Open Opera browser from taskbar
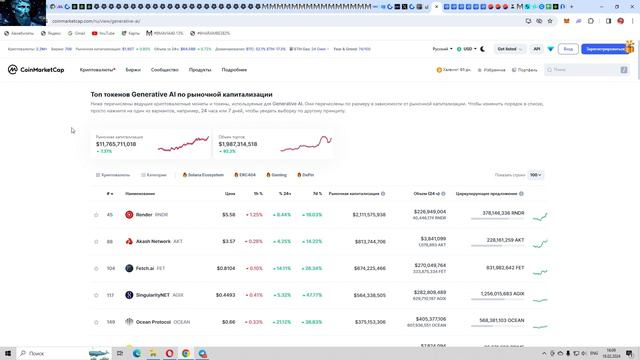This screenshot has height=360, width=640. [x=169, y=353]
